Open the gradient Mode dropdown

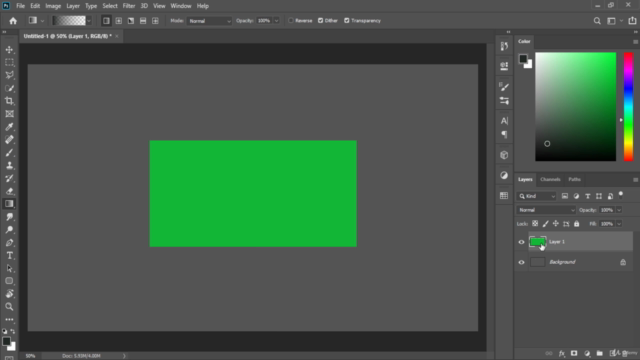tap(209, 21)
